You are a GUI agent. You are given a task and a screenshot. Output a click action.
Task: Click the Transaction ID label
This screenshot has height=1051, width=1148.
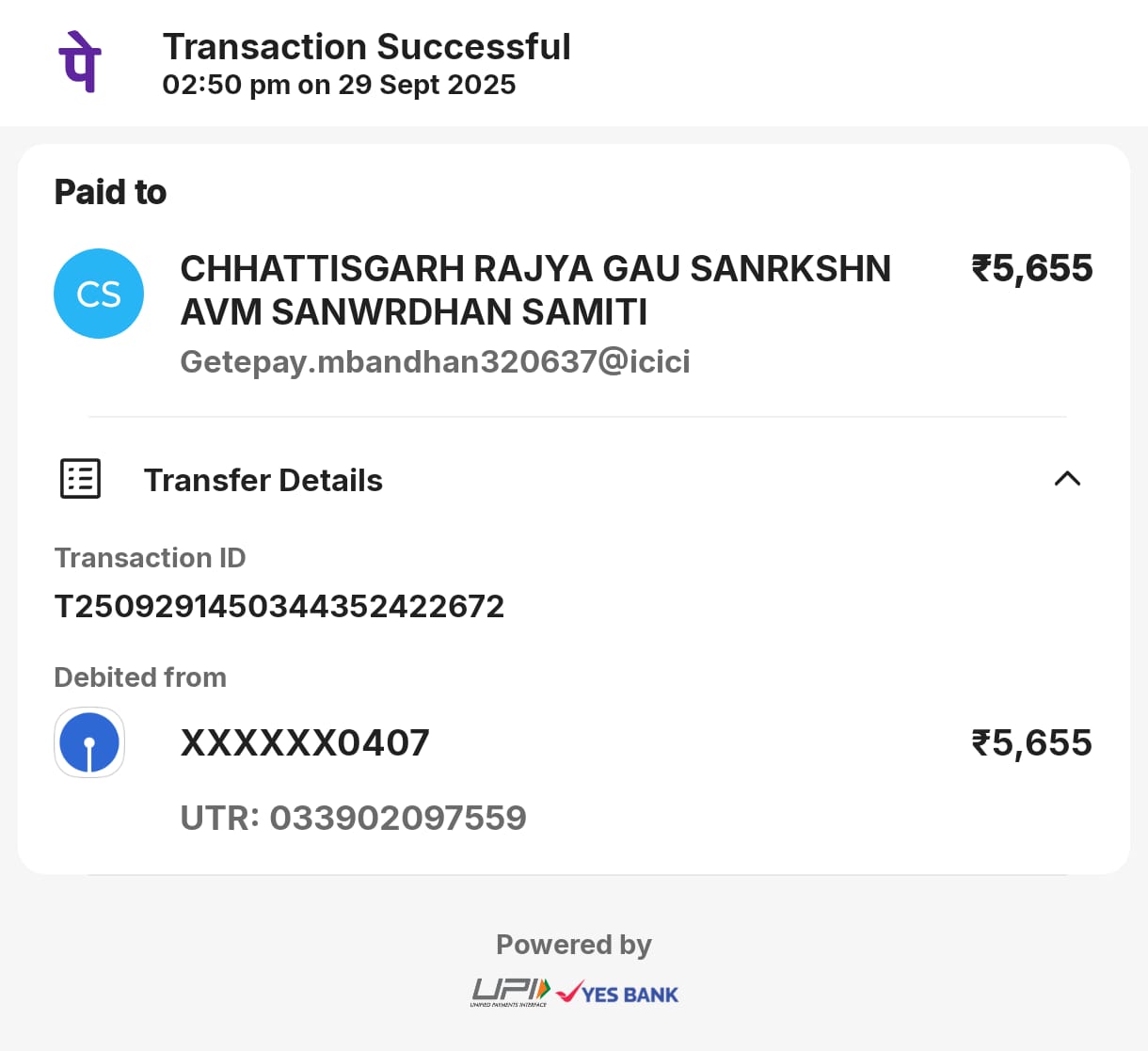[x=150, y=558]
